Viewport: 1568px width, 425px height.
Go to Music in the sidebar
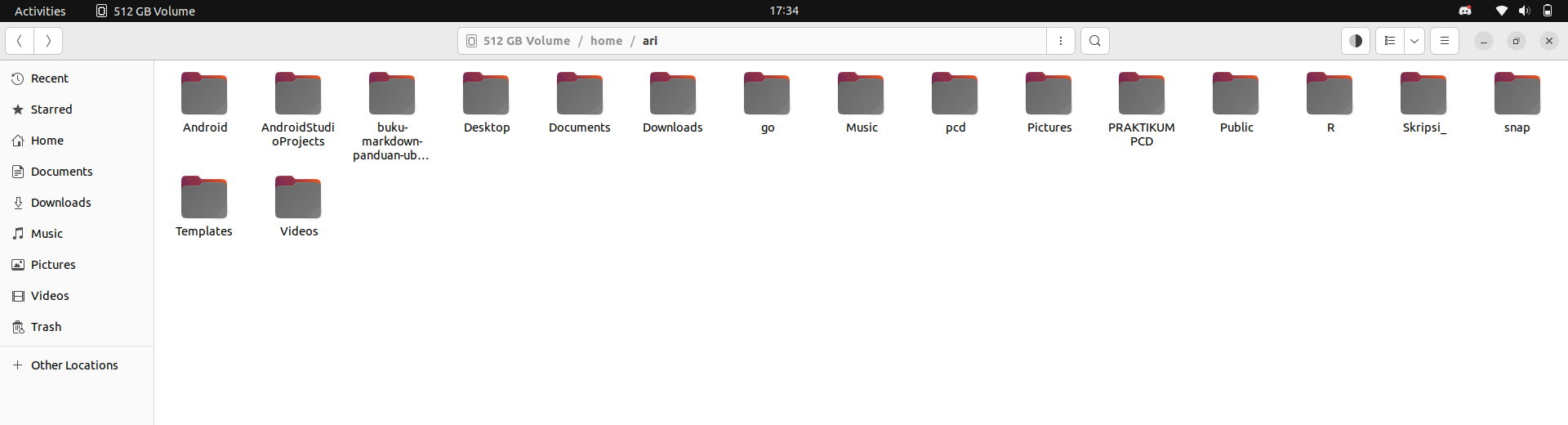[77, 234]
